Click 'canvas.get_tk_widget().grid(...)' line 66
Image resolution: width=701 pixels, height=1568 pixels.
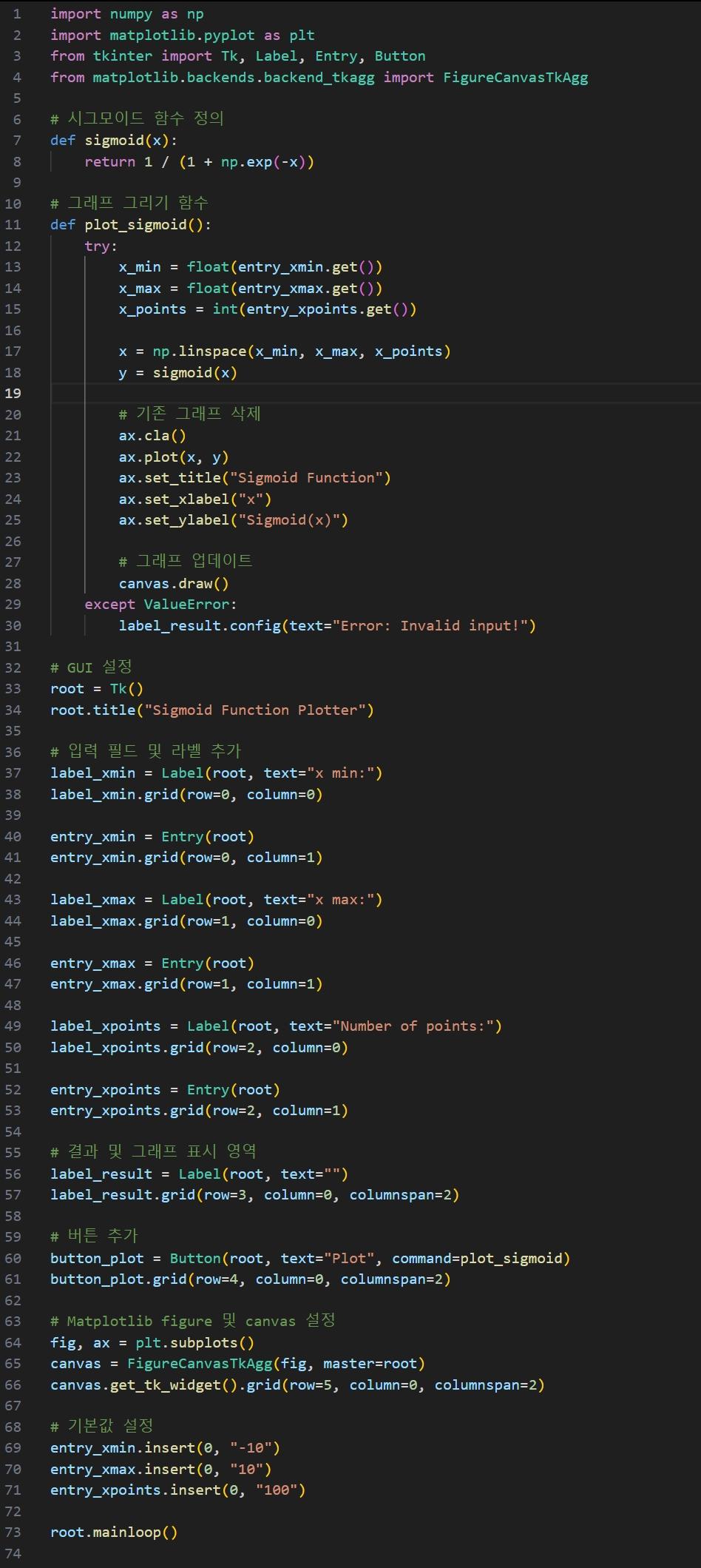click(x=298, y=1384)
